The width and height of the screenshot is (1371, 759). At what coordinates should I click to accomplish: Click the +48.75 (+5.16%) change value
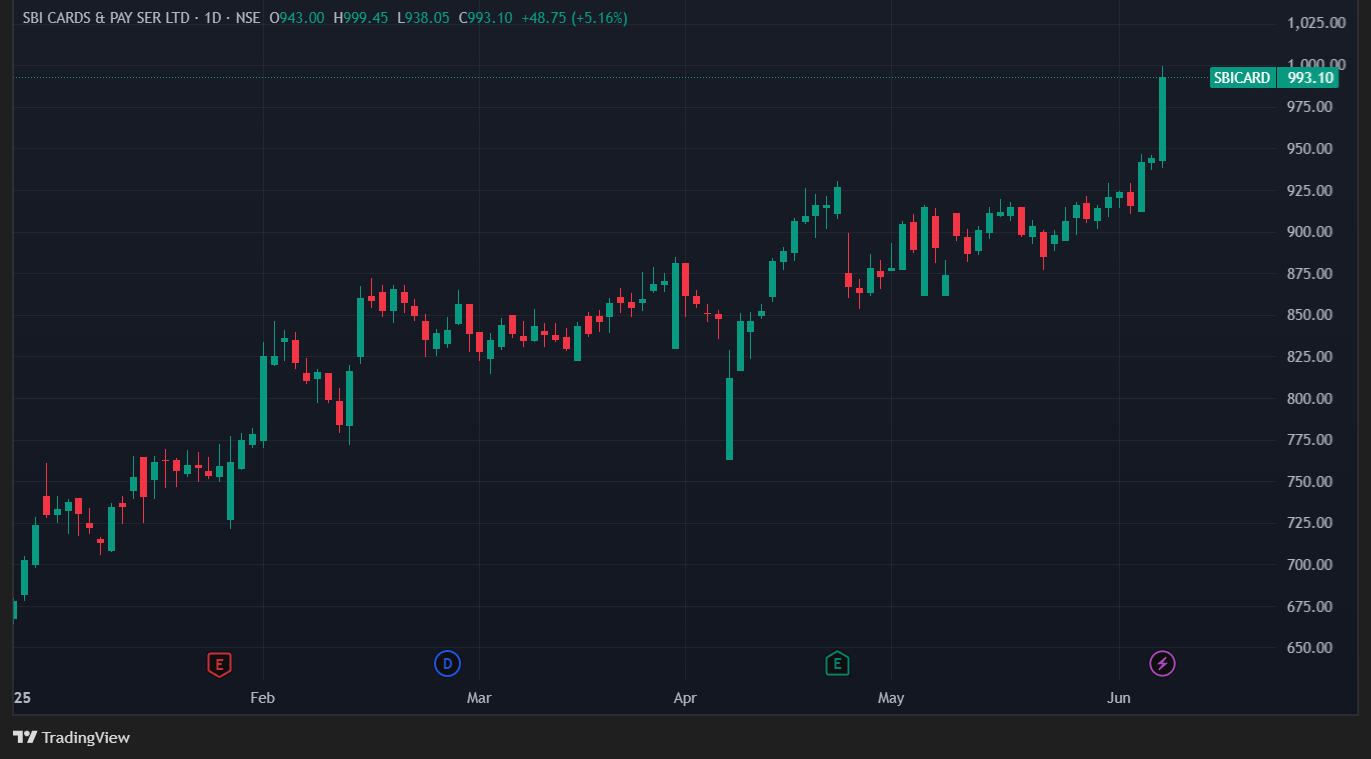[x=574, y=18]
